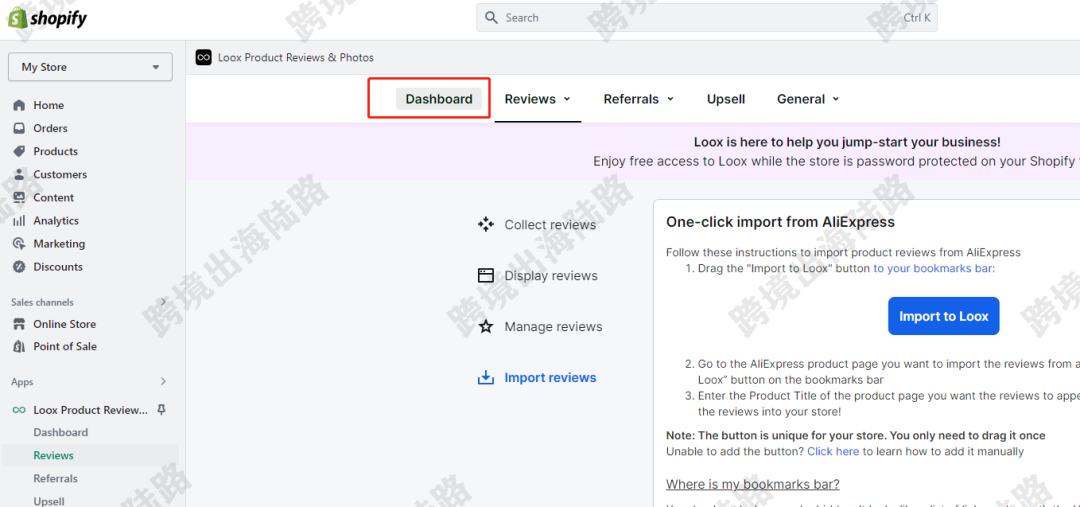This screenshot has width=1080, height=507.
Task: Open the General tab dropdown arrow
Action: 835,99
